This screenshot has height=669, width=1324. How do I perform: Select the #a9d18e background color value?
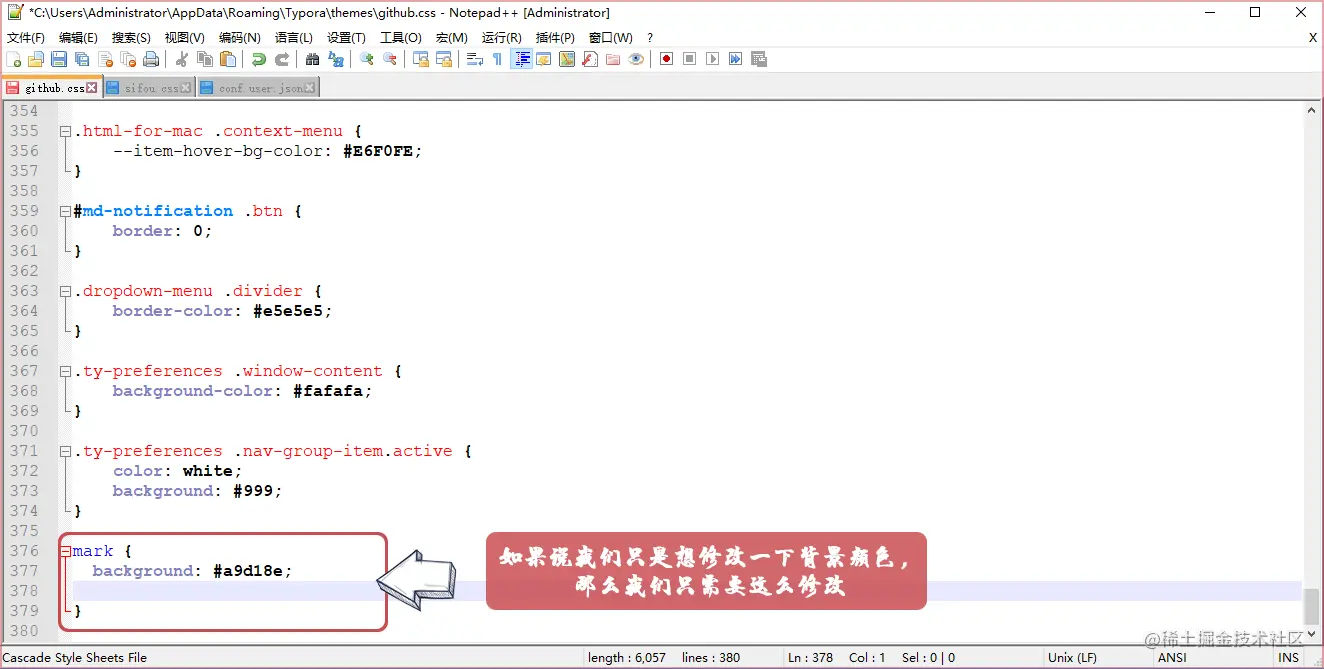coord(255,571)
